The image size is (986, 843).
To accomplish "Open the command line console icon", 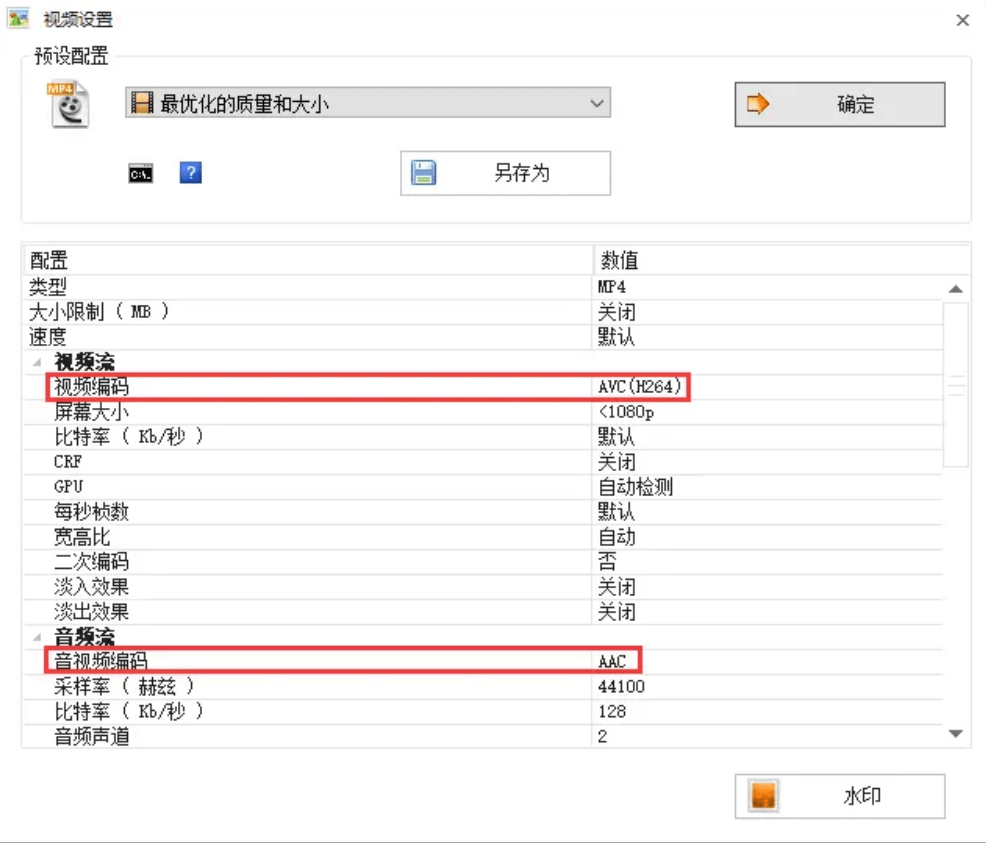I will [x=140, y=174].
